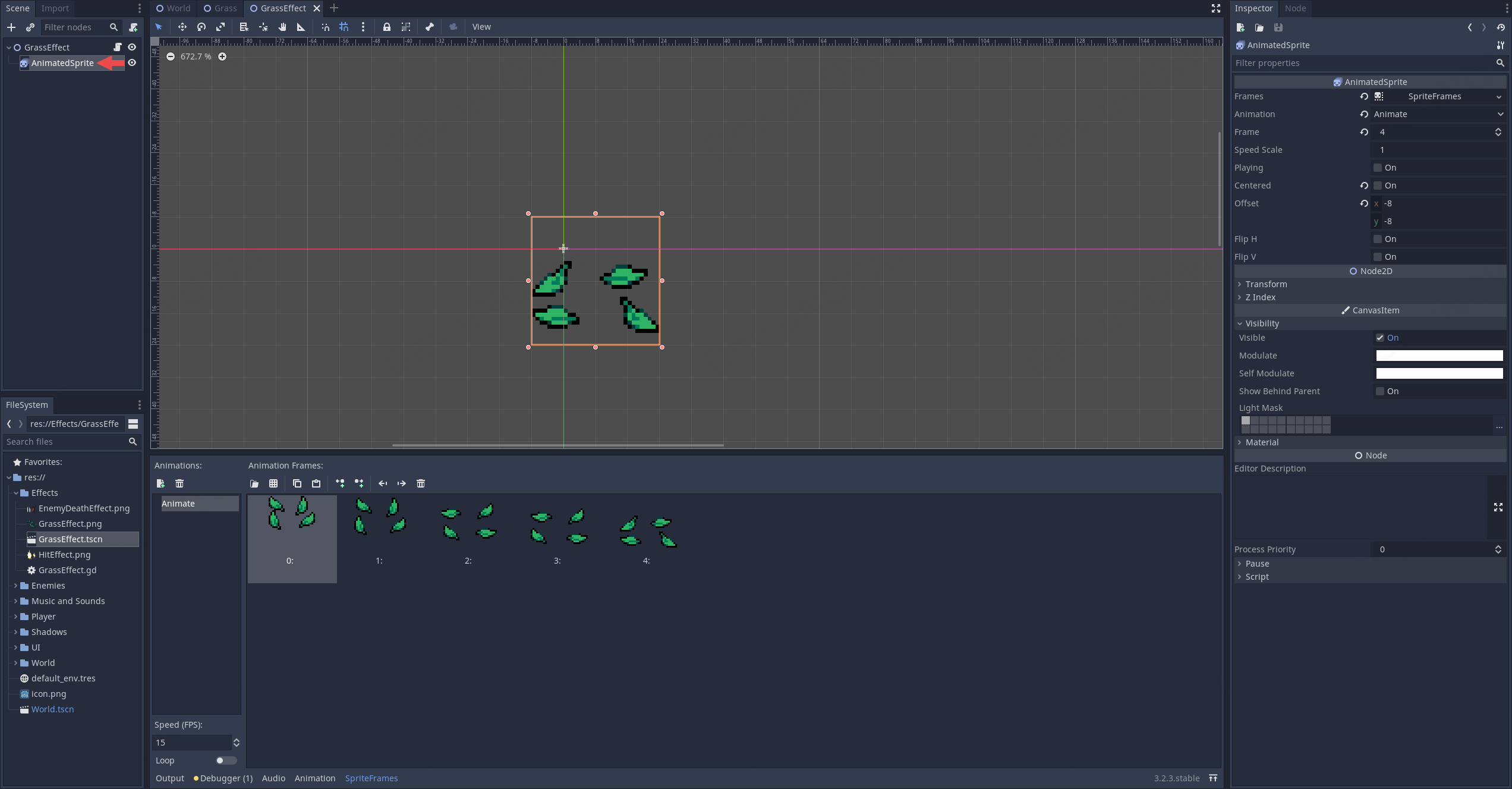
Task: Activate the Pan mode hand tool
Action: click(x=282, y=27)
